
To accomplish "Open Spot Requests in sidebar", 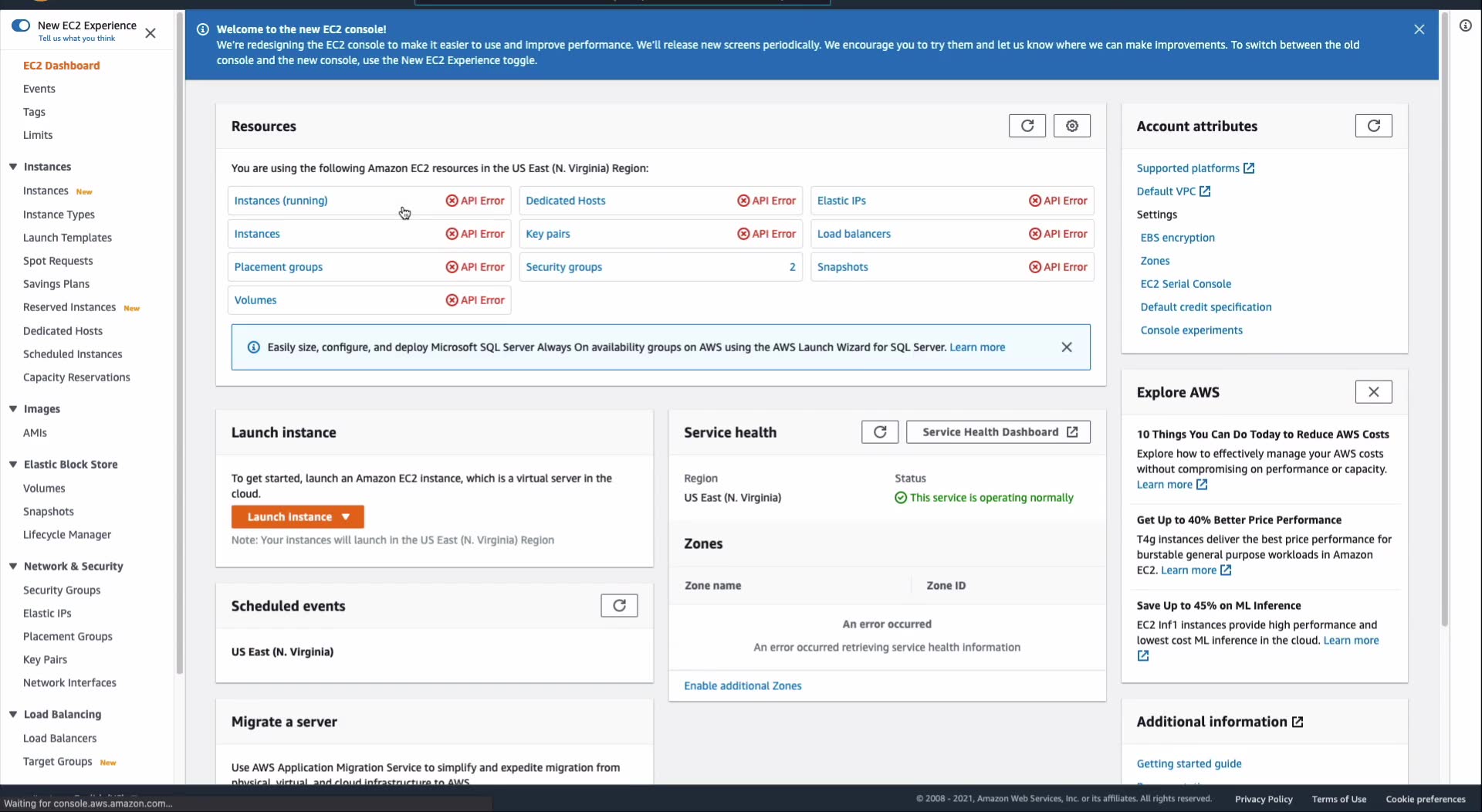I will point(58,261).
